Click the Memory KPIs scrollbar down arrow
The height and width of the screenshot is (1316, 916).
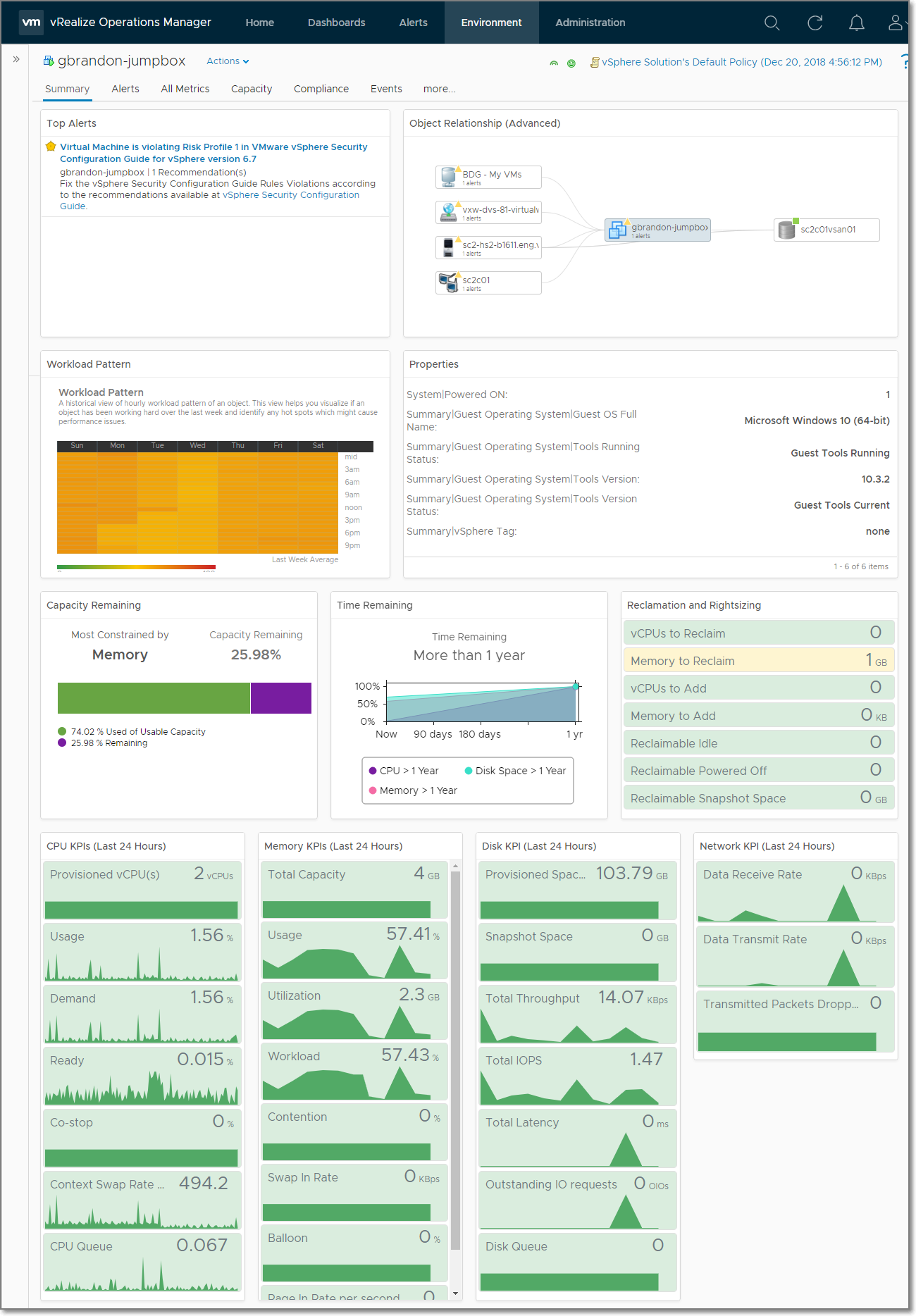point(455,1293)
